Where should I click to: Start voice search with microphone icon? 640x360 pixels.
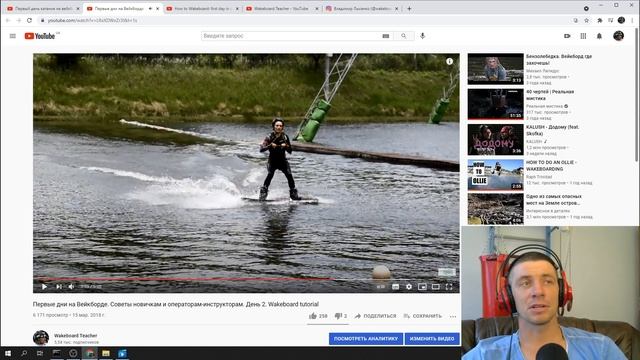pyautogui.click(x=422, y=36)
